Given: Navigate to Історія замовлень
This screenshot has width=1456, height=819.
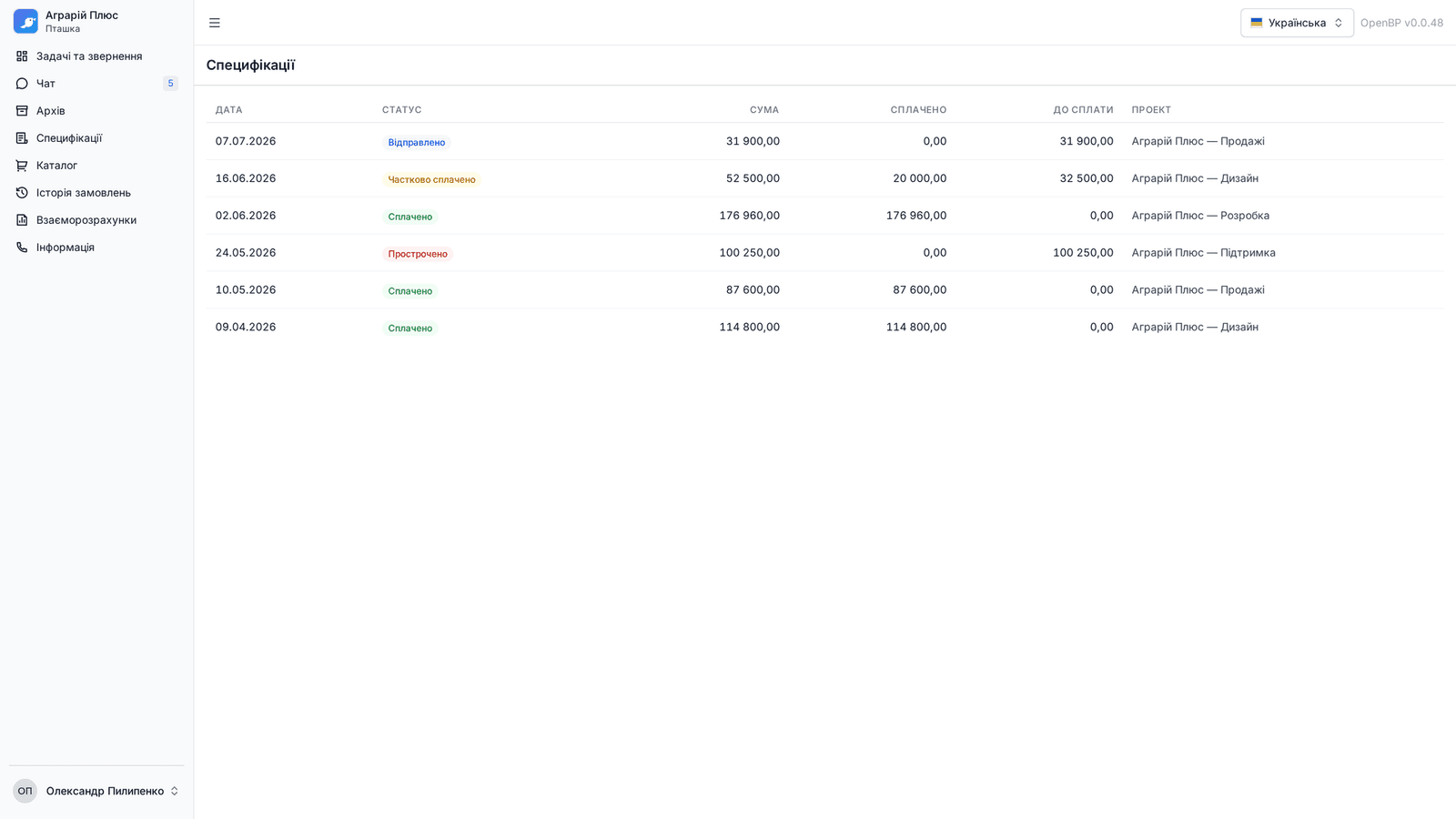Looking at the screenshot, I should tap(96, 193).
